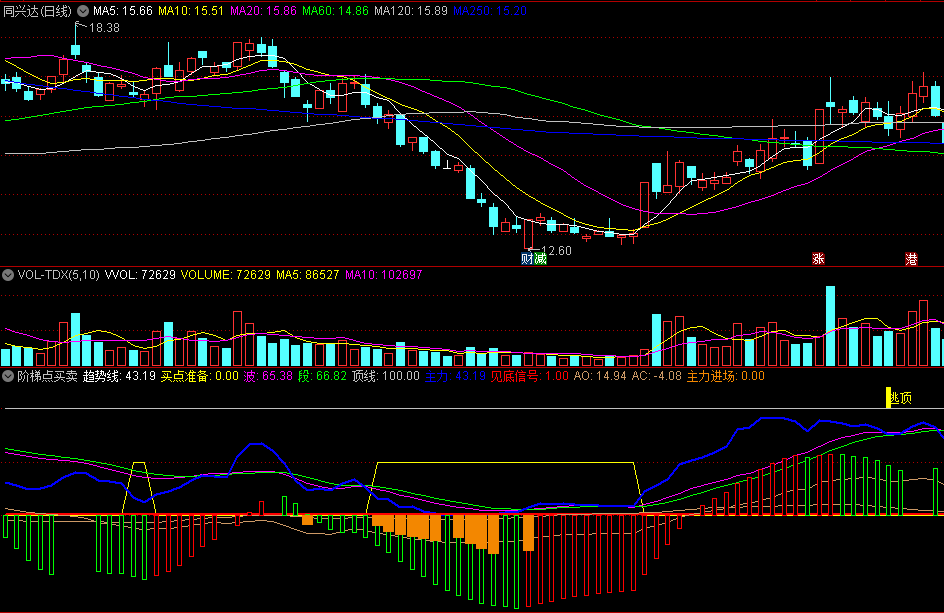
Task: Click the MA120: 15.89 label
Action: pos(411,11)
